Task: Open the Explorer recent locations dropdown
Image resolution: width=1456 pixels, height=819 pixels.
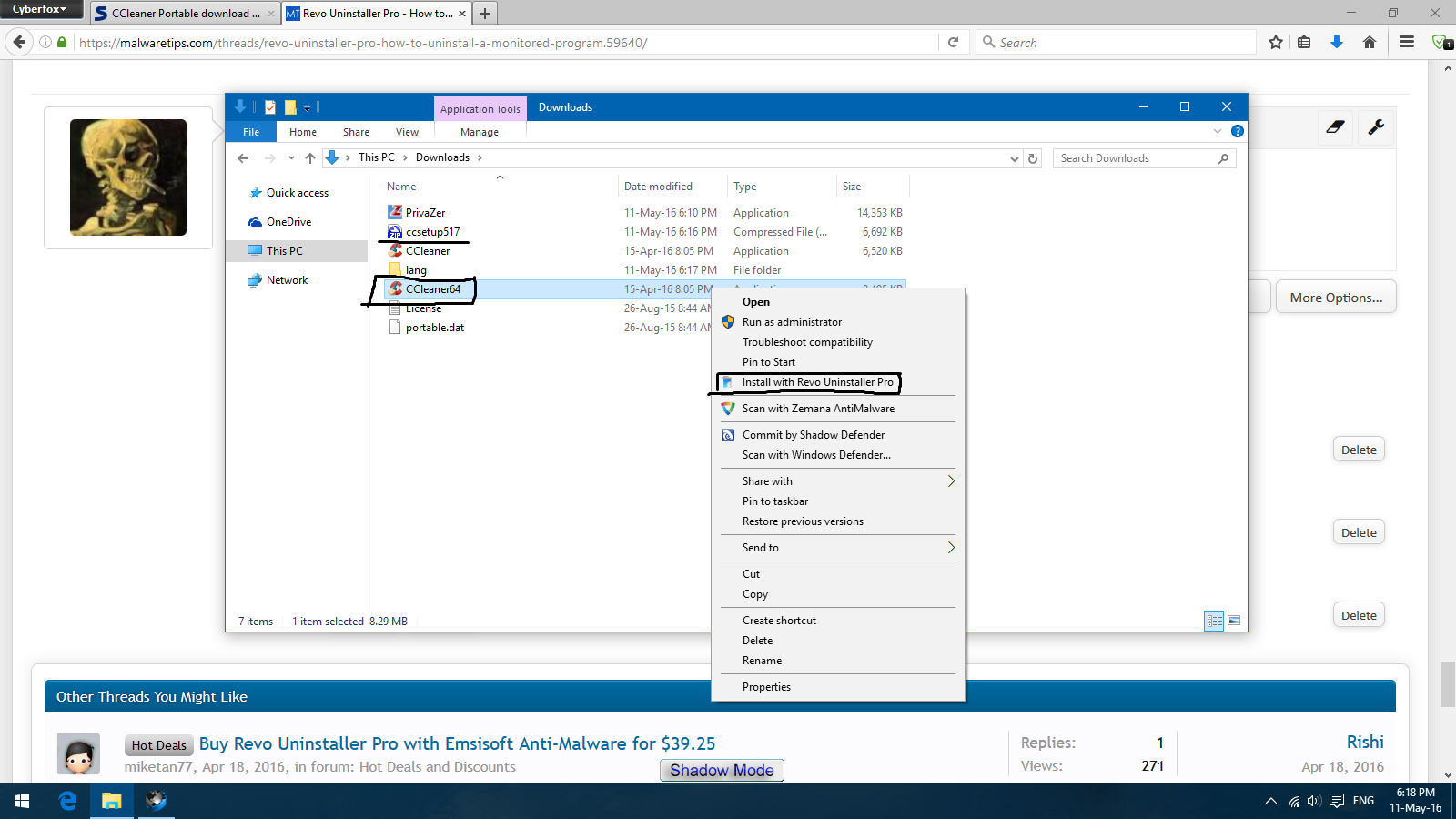Action: (x=291, y=158)
